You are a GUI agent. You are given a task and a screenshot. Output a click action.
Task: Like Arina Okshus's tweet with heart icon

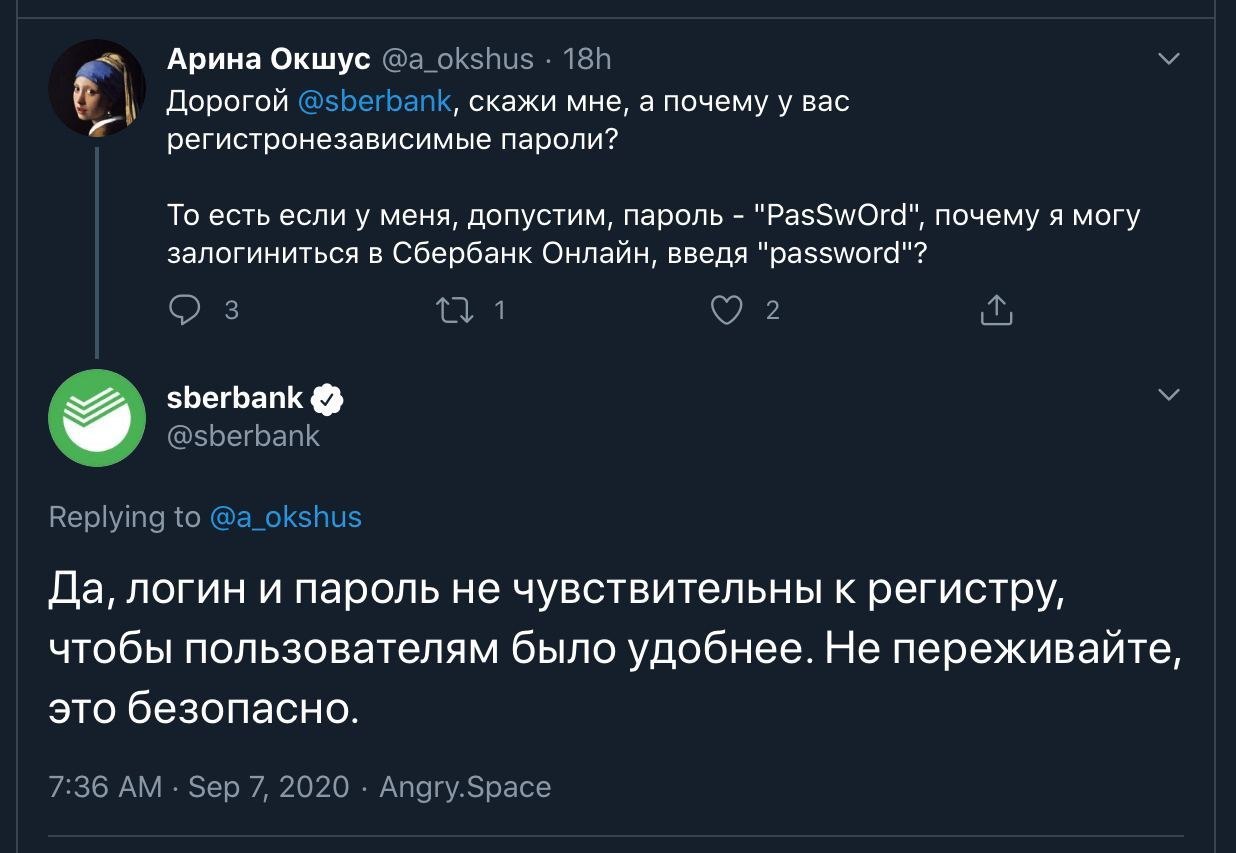pyautogui.click(x=726, y=311)
